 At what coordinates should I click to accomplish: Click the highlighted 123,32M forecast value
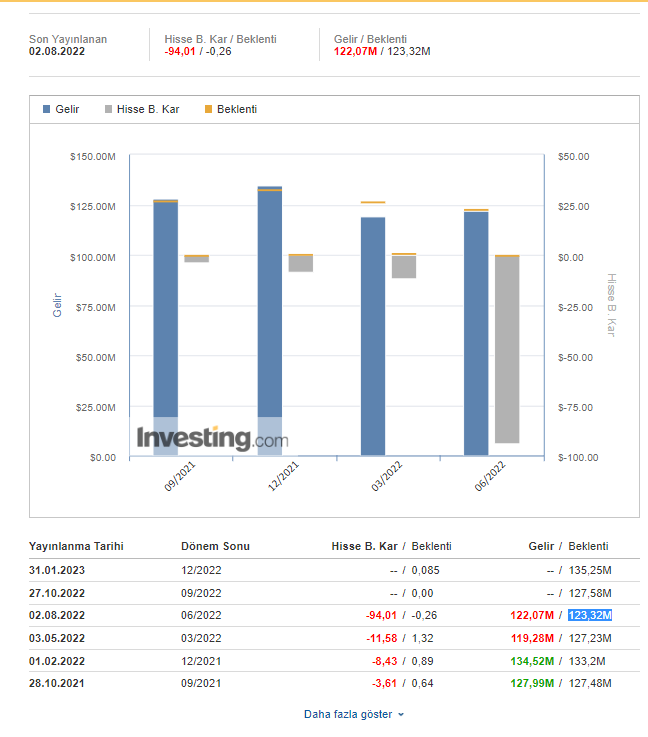coord(589,616)
